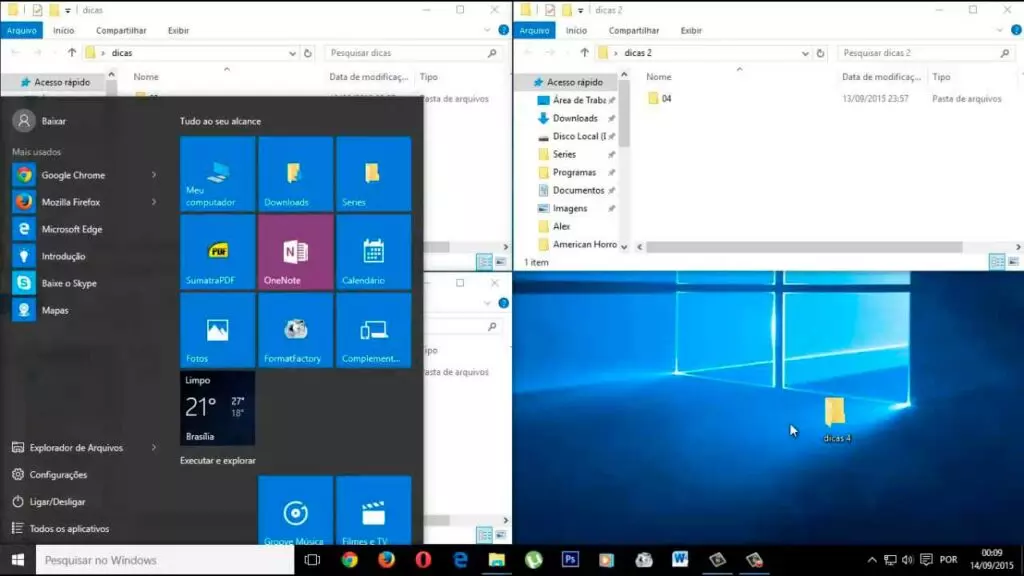Open Task View from the taskbar

(312, 560)
